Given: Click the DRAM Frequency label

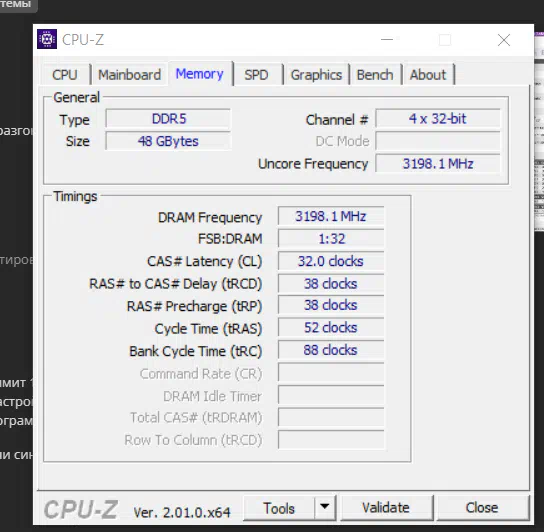Looking at the screenshot, I should pyautogui.click(x=210, y=218).
